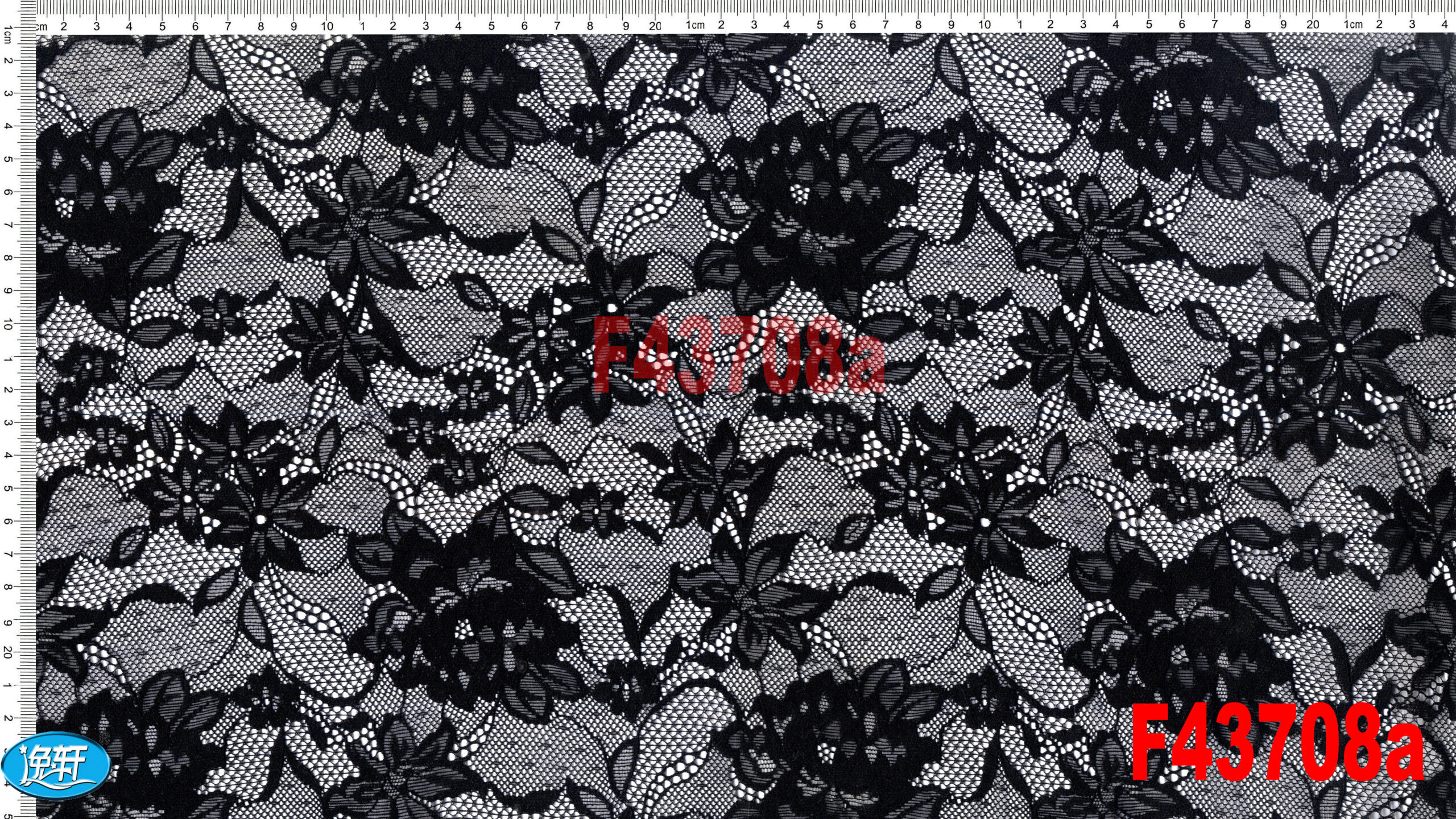
Task: Click the middle '1cm' label on top ruler
Action: tap(694, 25)
